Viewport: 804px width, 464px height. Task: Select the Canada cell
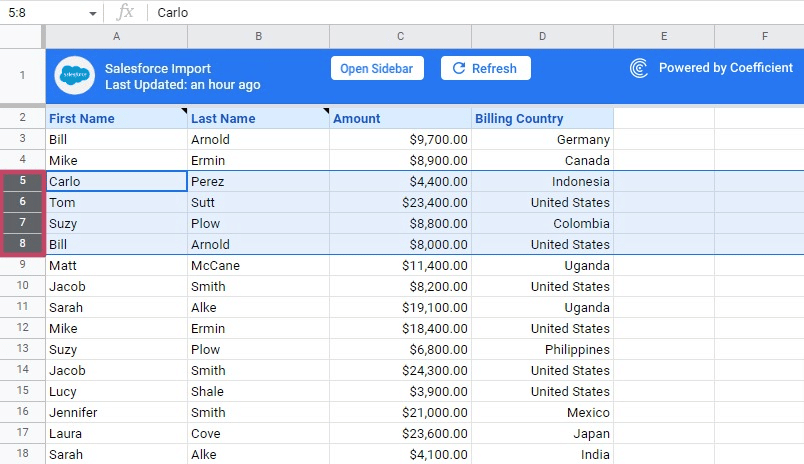pos(542,160)
